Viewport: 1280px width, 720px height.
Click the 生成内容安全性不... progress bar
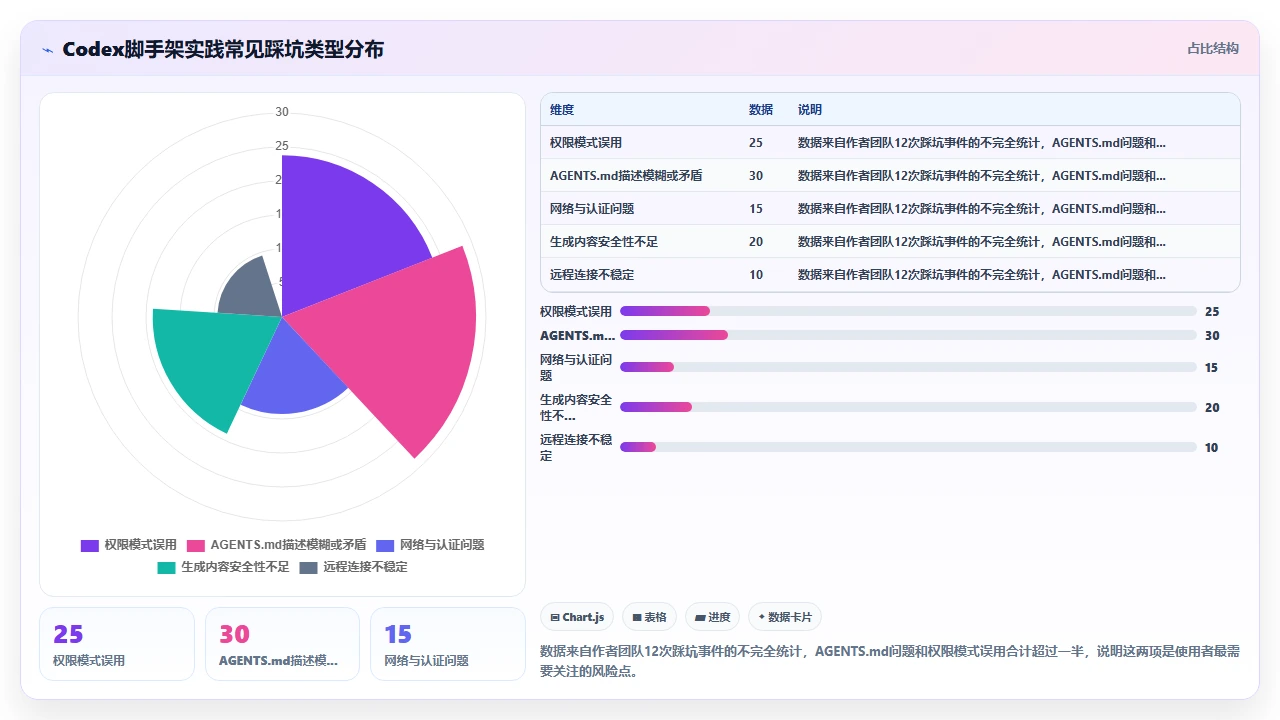click(x=908, y=407)
